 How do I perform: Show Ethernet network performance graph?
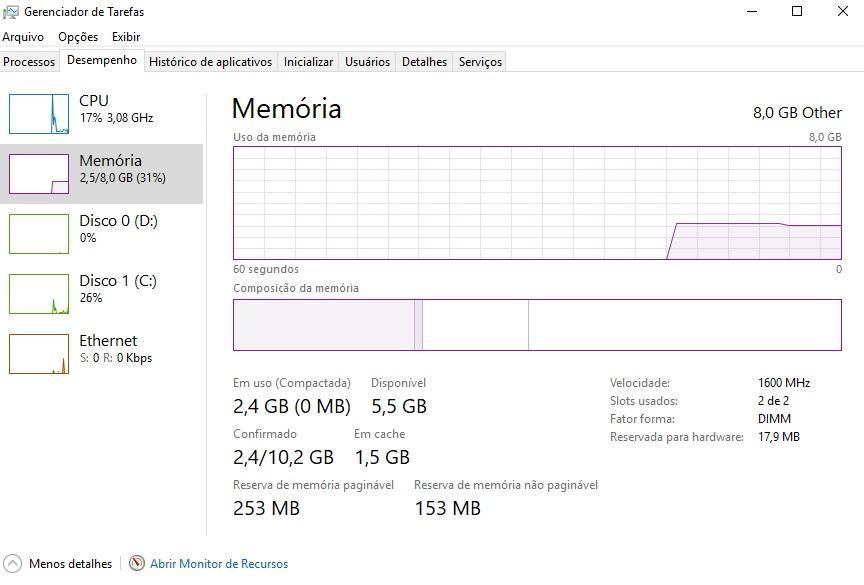click(101, 354)
